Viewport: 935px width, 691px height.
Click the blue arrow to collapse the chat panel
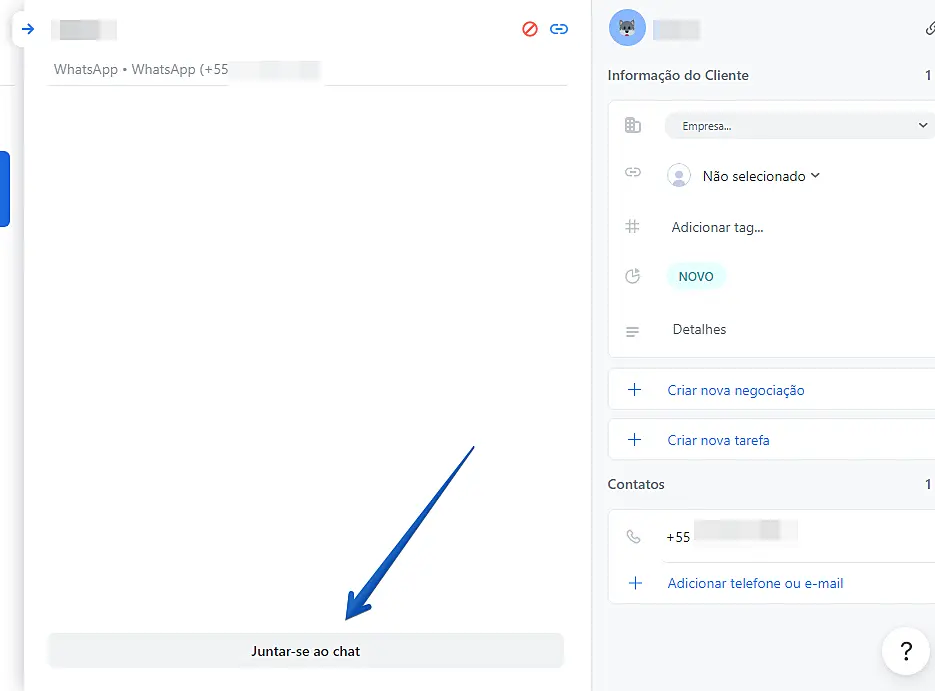click(28, 29)
